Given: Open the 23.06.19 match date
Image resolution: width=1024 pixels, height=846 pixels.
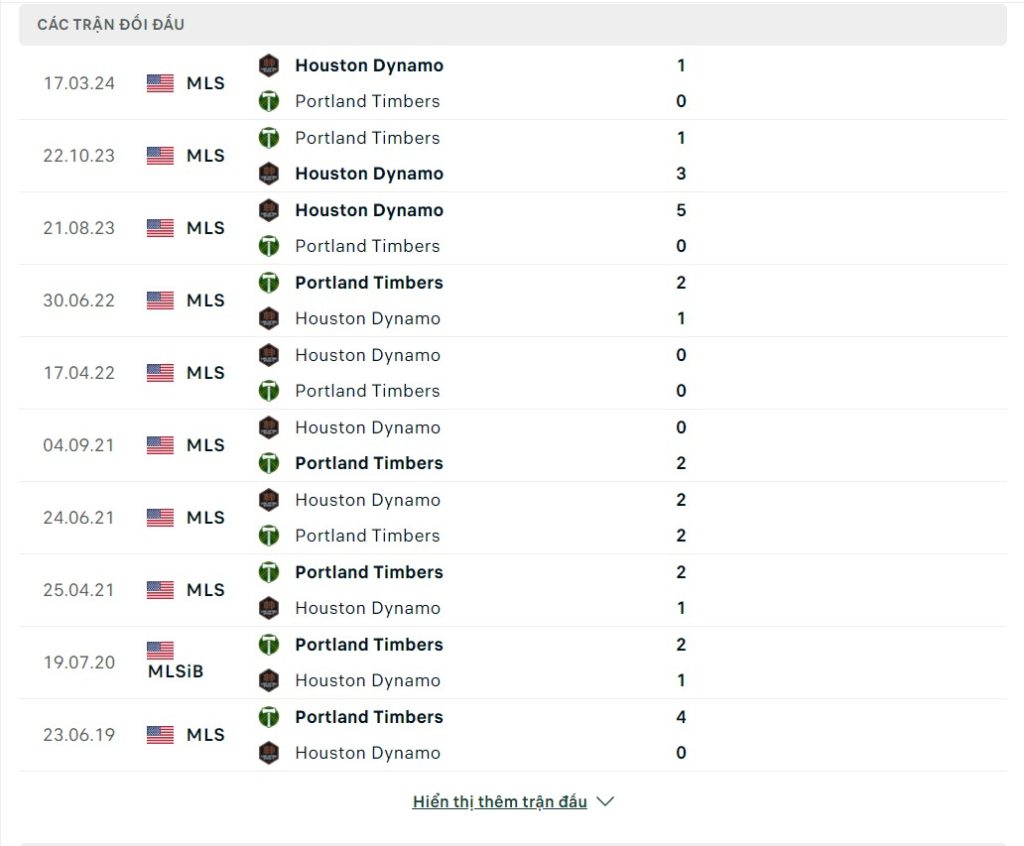Looking at the screenshot, I should (x=79, y=735).
